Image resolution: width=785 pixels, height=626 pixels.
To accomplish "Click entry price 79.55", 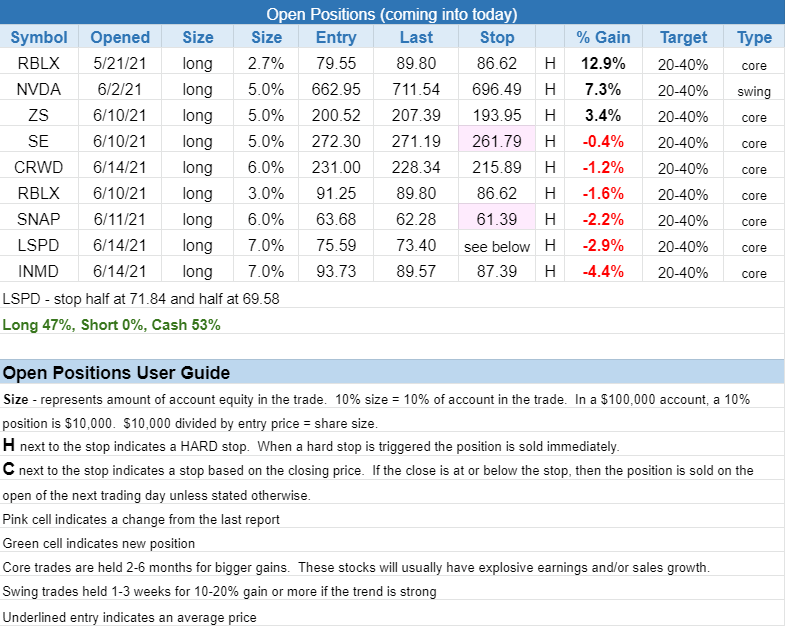I will [x=336, y=63].
